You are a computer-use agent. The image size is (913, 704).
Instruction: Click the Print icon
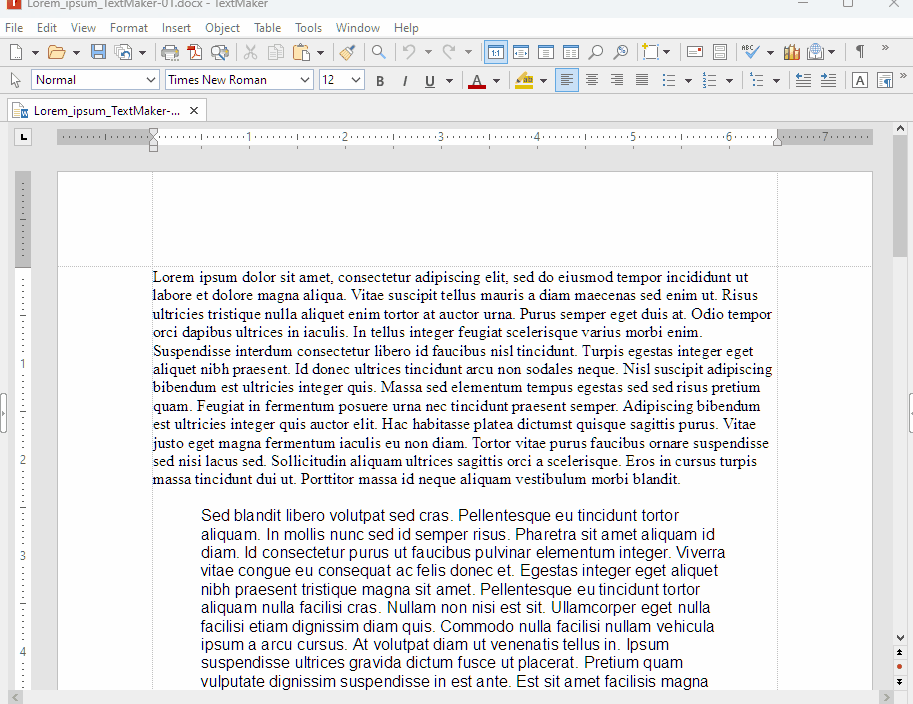pyautogui.click(x=170, y=52)
